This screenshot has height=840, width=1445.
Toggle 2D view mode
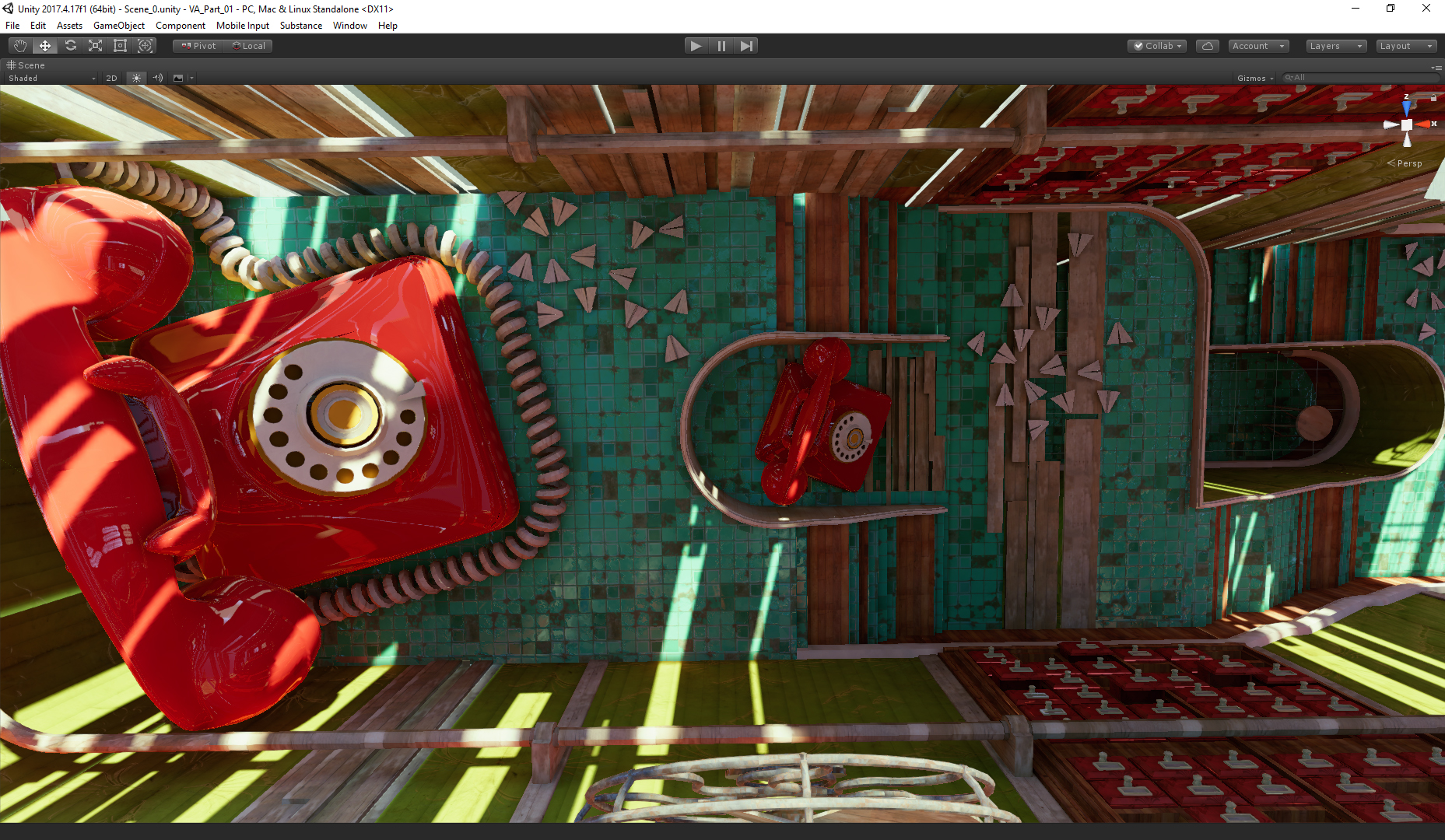(111, 78)
